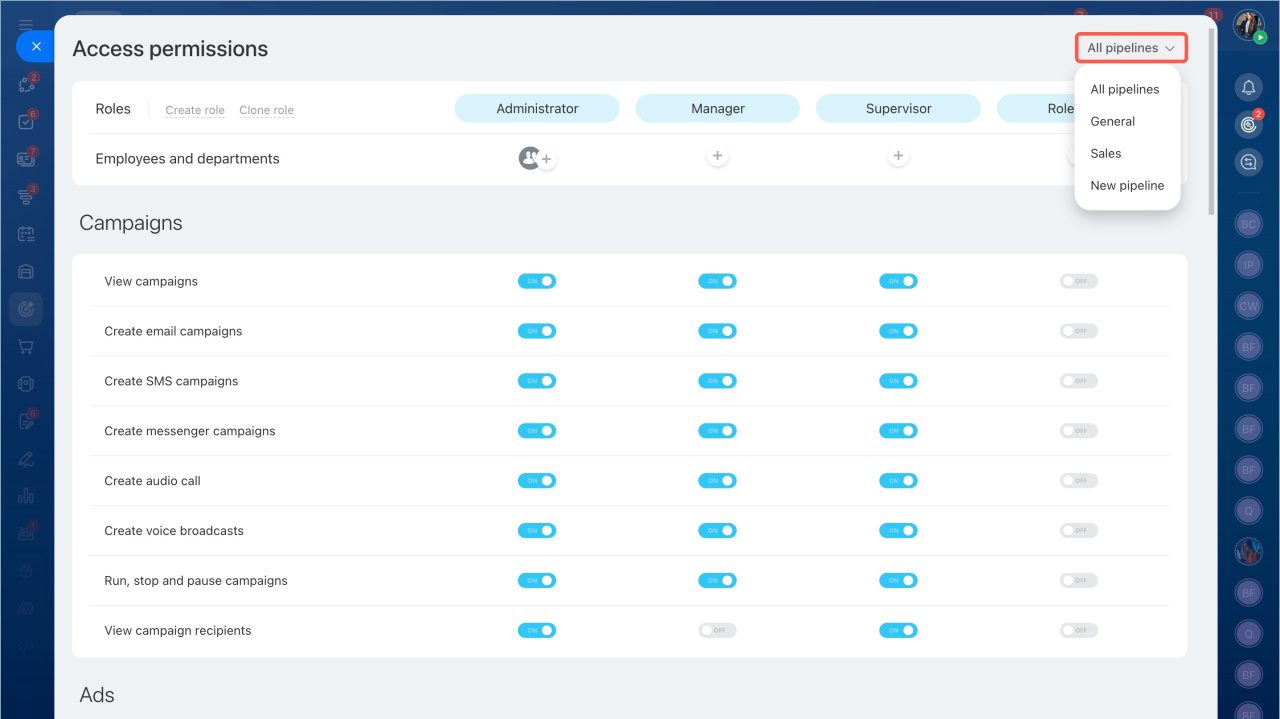Toggle Create email campaigns for Administrator
Viewport: 1280px width, 719px height.
click(537, 331)
